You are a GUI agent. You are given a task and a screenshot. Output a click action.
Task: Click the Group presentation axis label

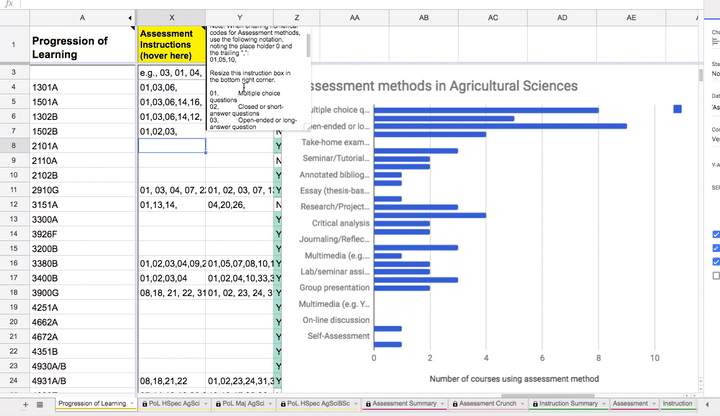pos(334,287)
